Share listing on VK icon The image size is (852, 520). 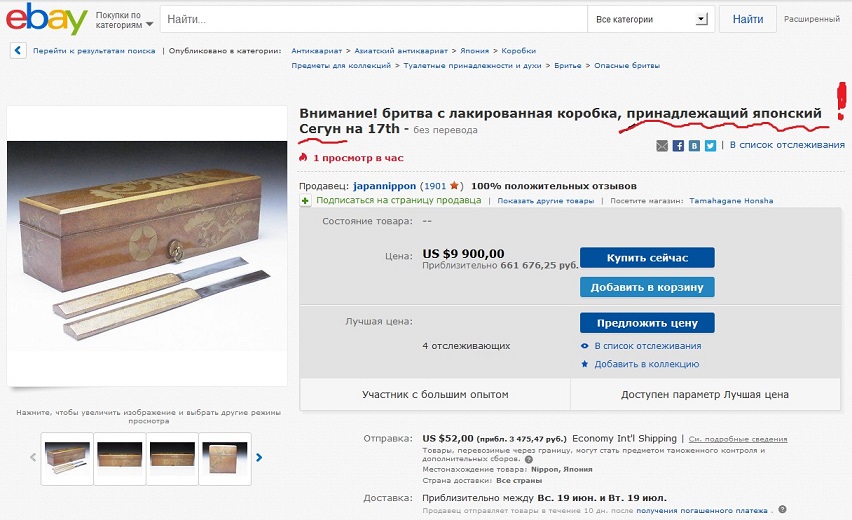(x=694, y=146)
